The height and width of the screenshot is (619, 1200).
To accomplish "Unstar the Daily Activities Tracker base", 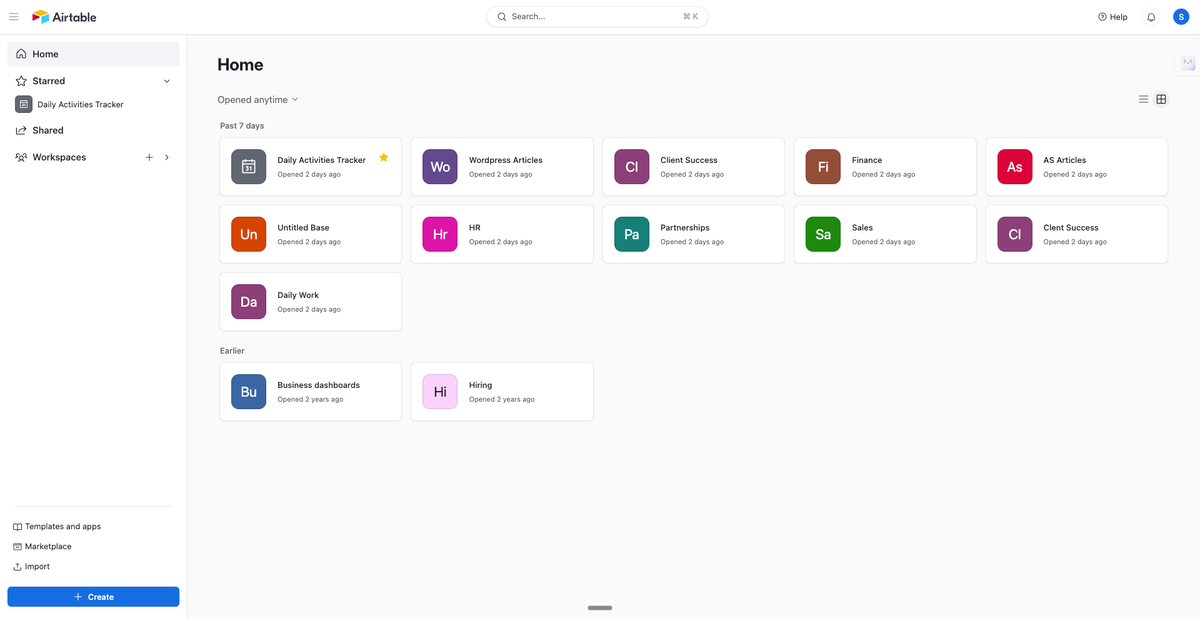I will point(383,157).
